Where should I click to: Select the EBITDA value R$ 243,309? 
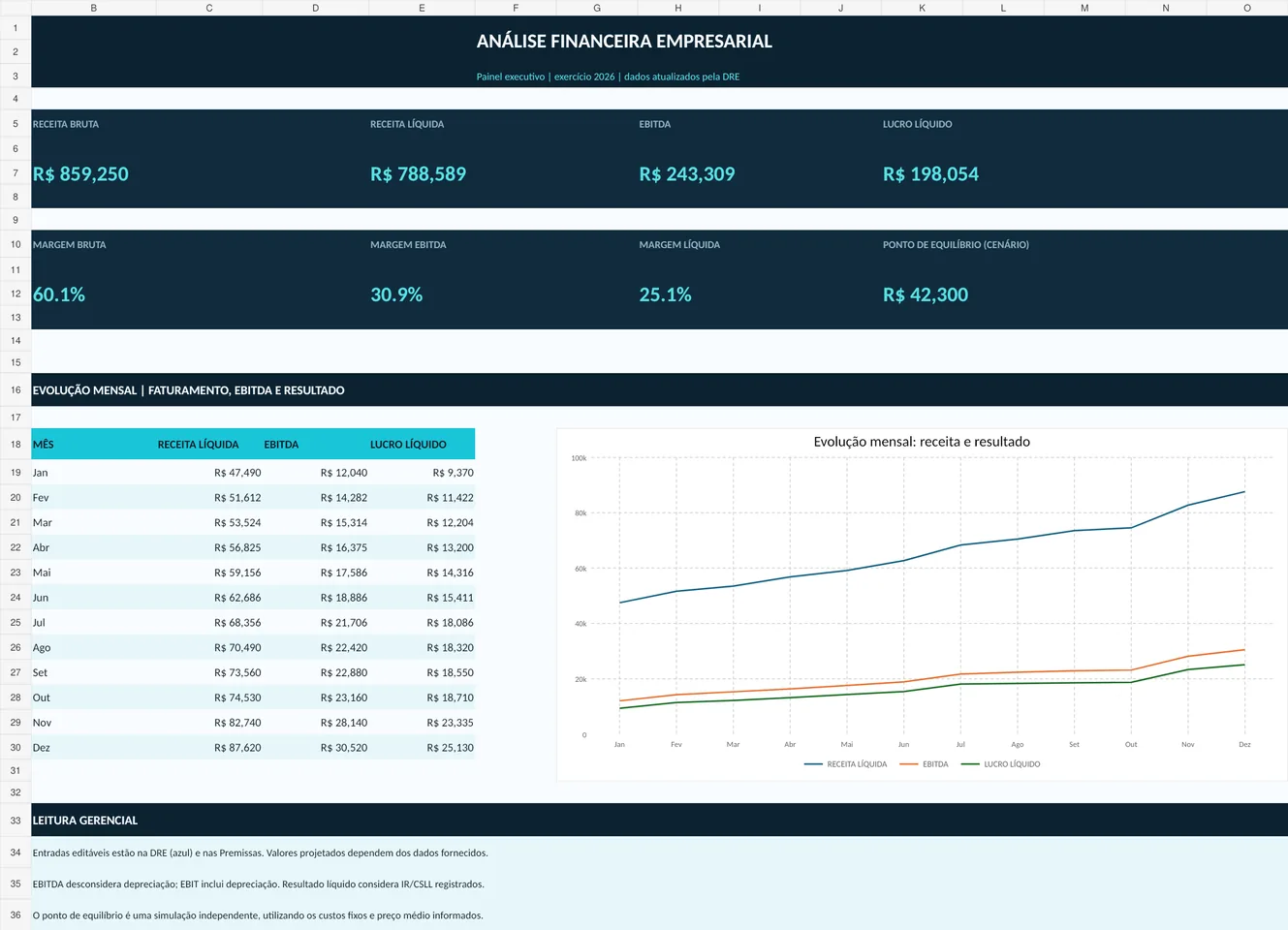click(687, 174)
